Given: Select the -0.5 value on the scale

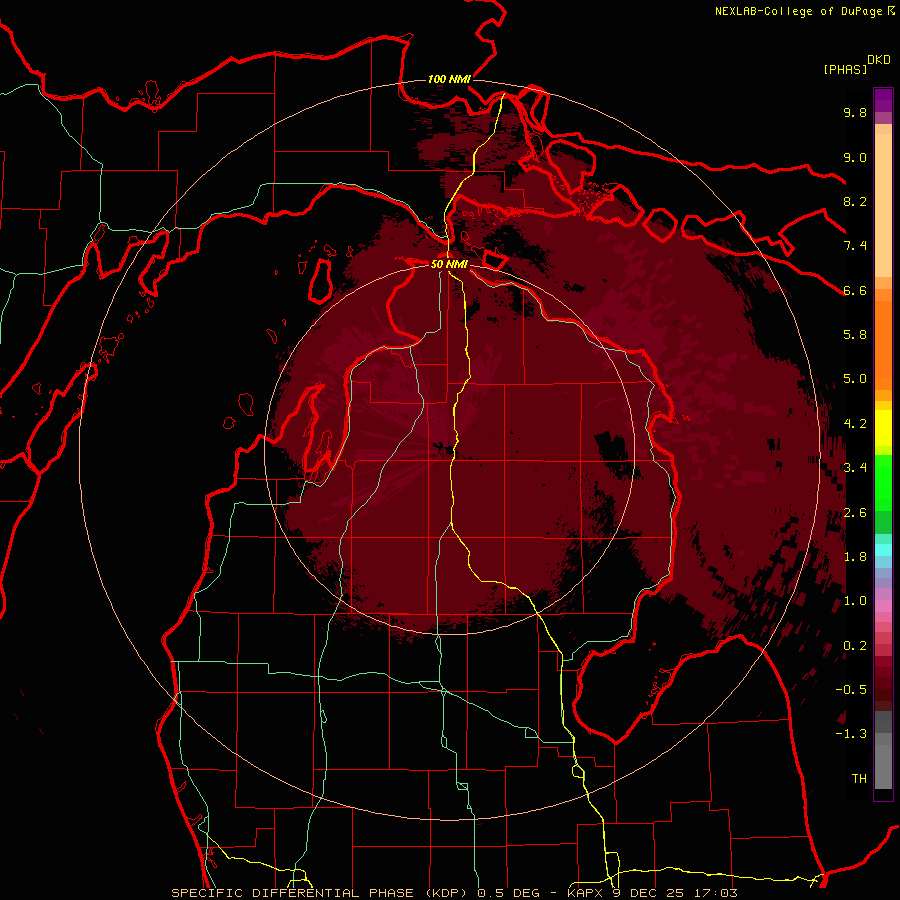Looking at the screenshot, I should 851,690.
